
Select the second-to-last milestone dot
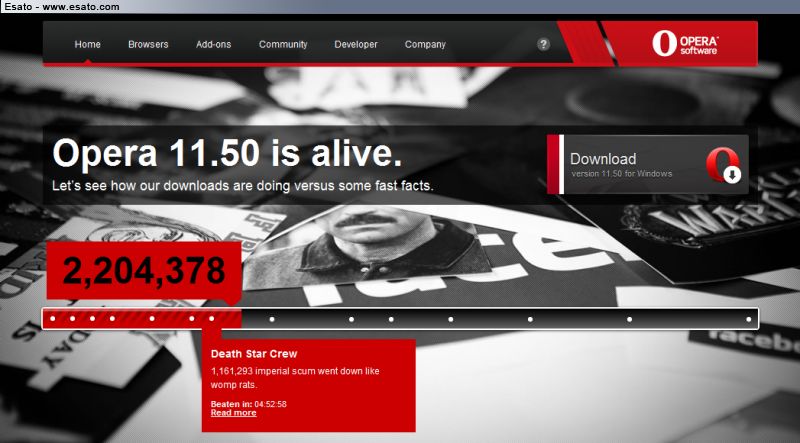(x=629, y=319)
